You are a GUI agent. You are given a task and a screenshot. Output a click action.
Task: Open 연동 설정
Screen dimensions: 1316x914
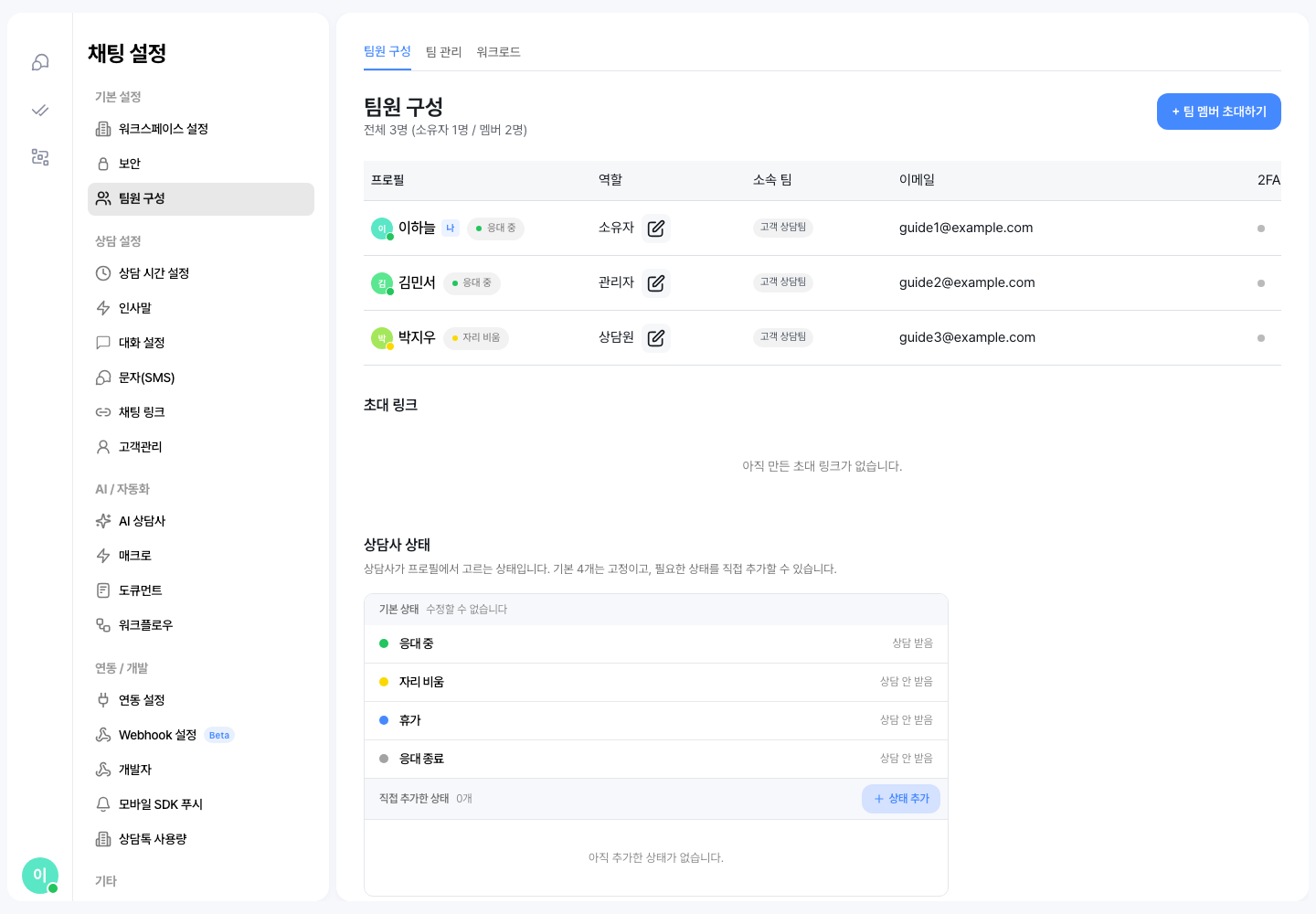[201, 700]
